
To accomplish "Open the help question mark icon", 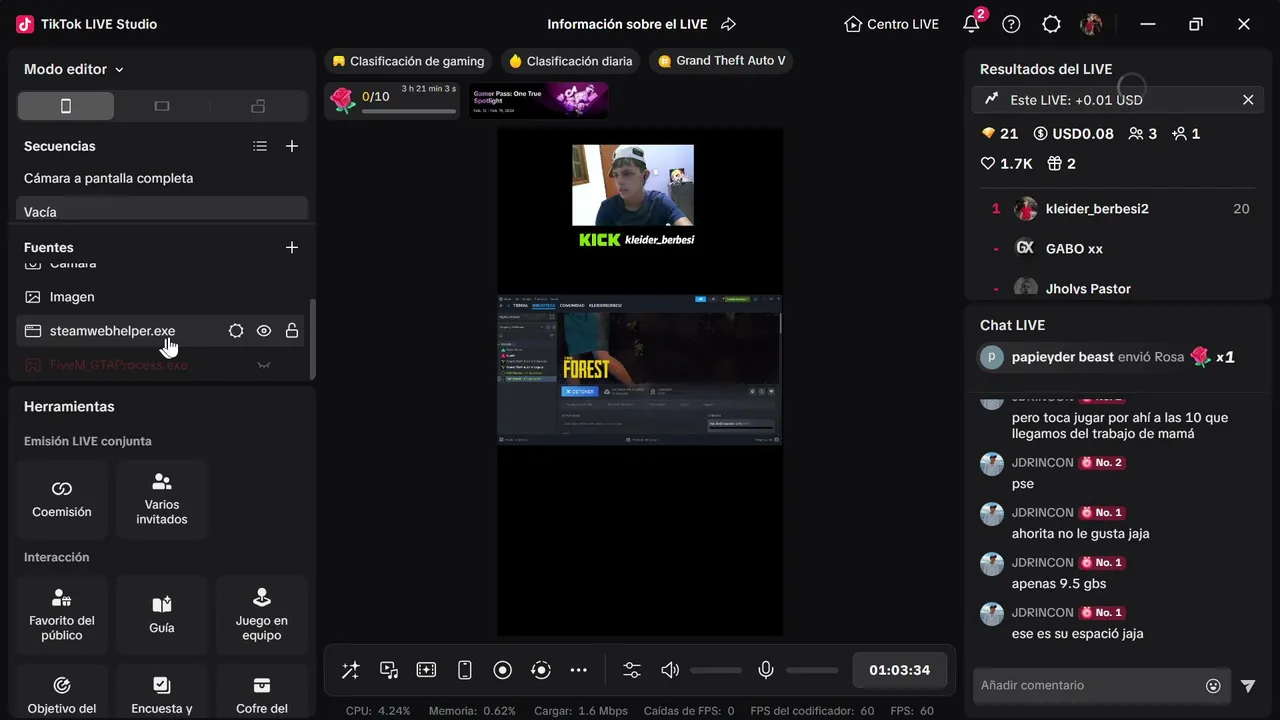I will (x=1011, y=24).
